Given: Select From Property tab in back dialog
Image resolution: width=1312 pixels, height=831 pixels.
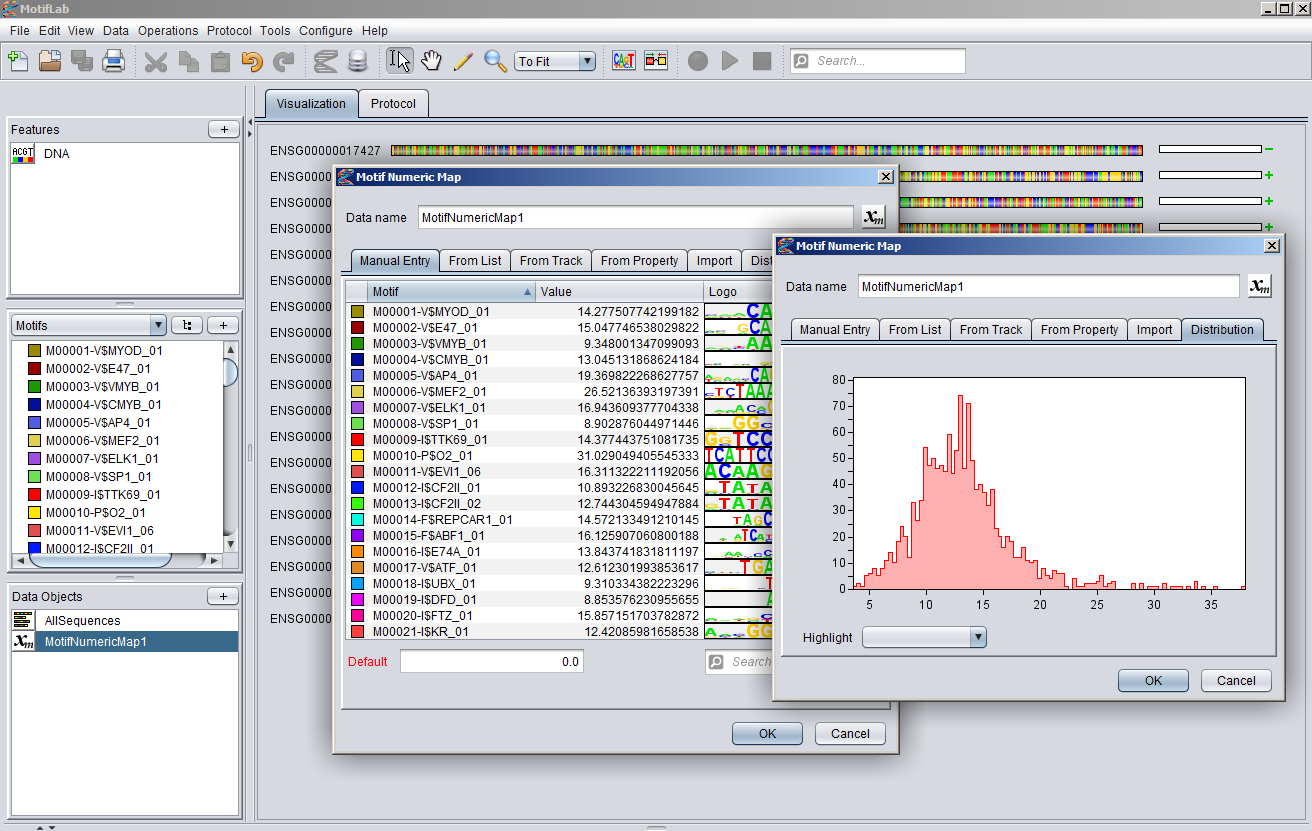Looking at the screenshot, I should coord(640,261).
